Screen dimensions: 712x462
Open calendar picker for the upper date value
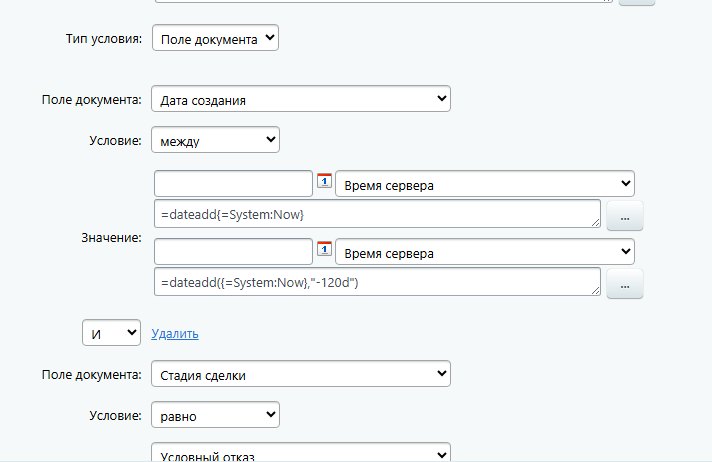(324, 181)
